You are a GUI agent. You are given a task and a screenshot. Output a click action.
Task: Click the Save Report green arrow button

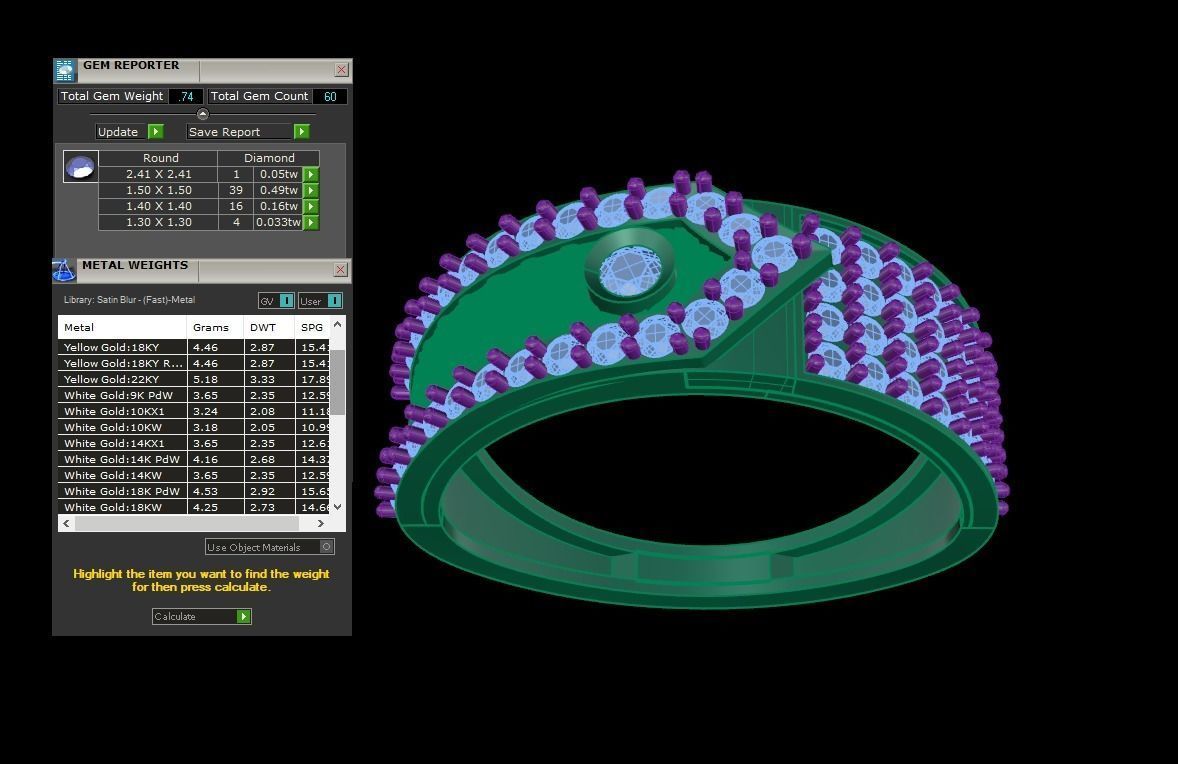(301, 131)
